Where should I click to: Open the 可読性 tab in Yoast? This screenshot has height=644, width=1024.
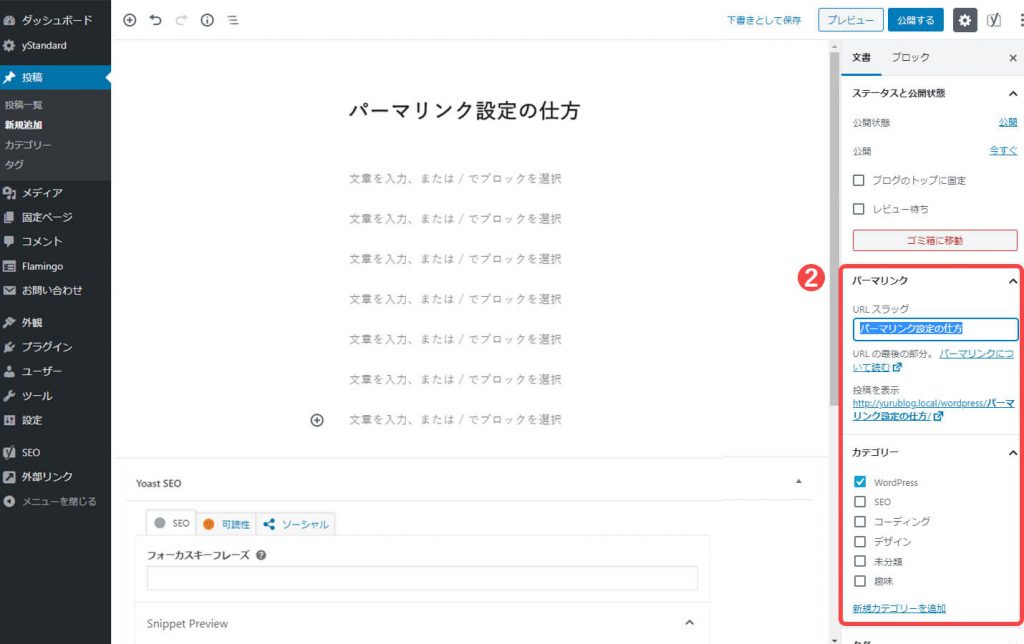tap(227, 524)
